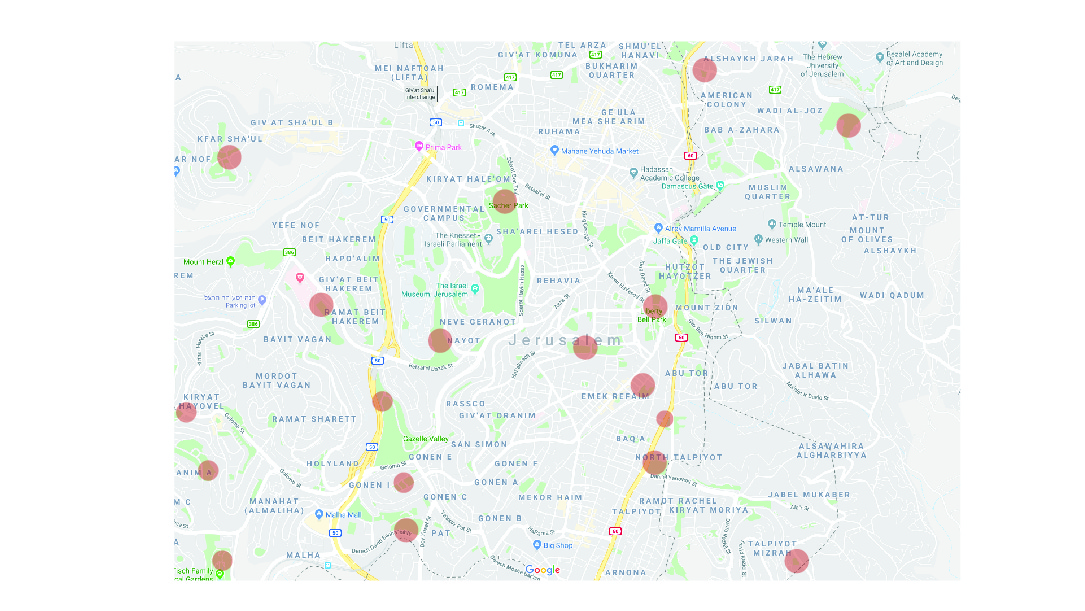This screenshot has width=1085, height=611.
Task: Select the red circle at Emek Refaim
Action: [x=643, y=385]
